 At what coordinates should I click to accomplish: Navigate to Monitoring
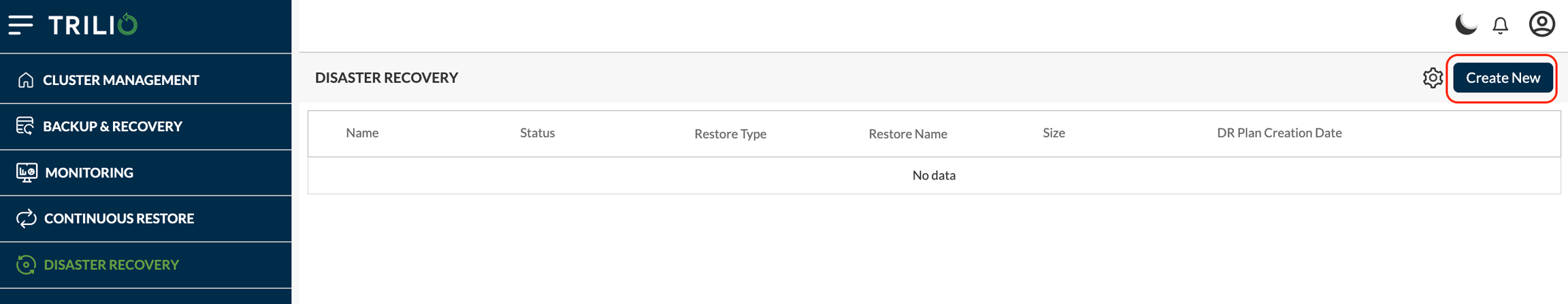click(89, 173)
